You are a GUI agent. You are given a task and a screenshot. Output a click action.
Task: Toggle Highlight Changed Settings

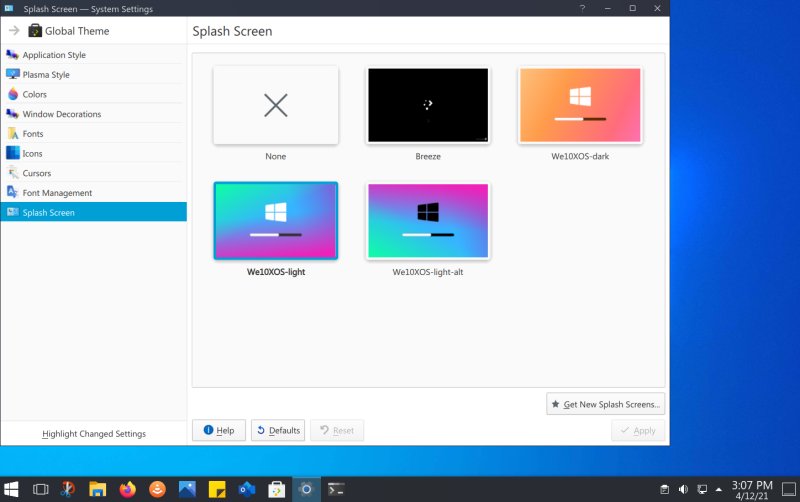point(94,434)
